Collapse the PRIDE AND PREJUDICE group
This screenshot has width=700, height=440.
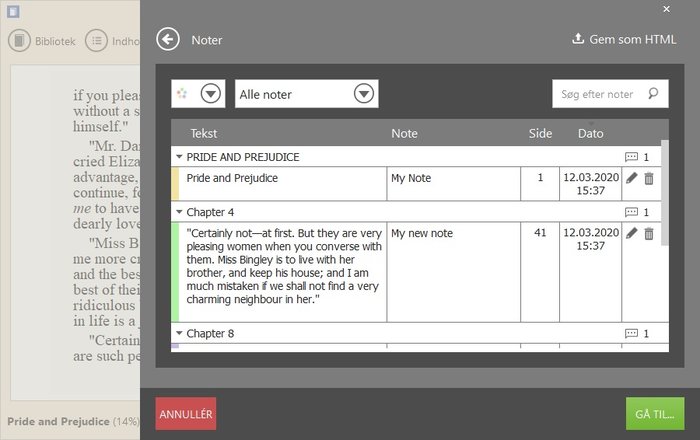point(179,157)
